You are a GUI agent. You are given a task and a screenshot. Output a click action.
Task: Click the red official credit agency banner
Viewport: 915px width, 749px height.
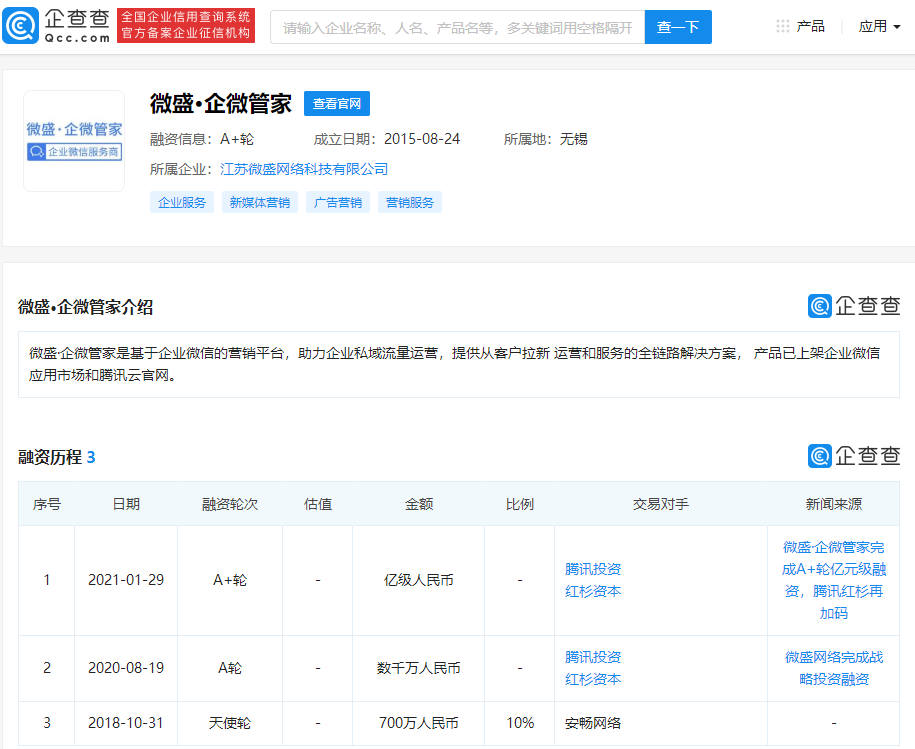(186, 26)
